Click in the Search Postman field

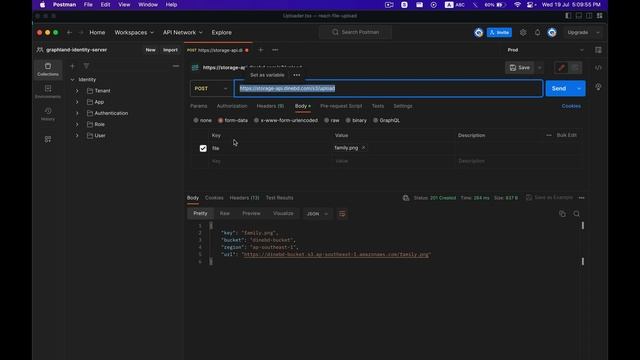coord(355,32)
